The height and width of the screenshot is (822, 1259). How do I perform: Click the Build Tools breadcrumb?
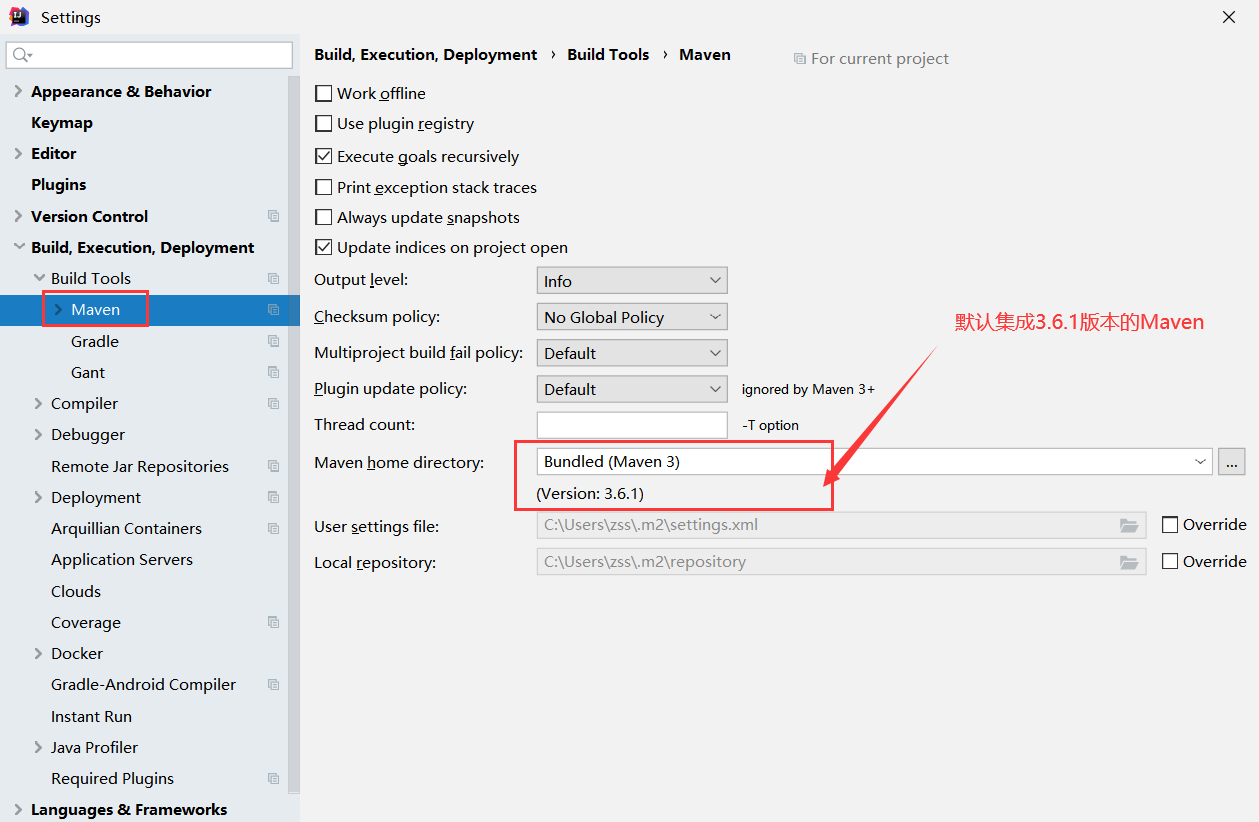coord(608,55)
